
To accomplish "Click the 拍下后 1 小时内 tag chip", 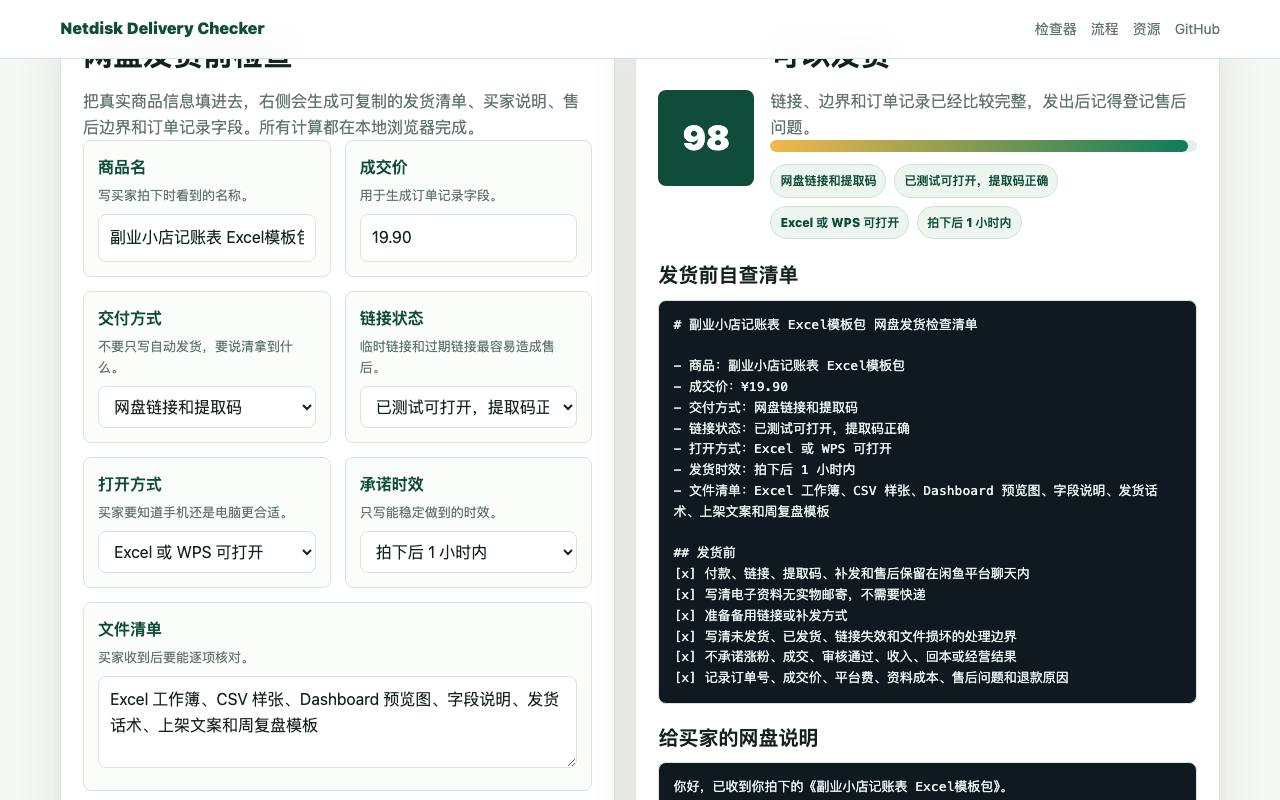I will point(969,222).
